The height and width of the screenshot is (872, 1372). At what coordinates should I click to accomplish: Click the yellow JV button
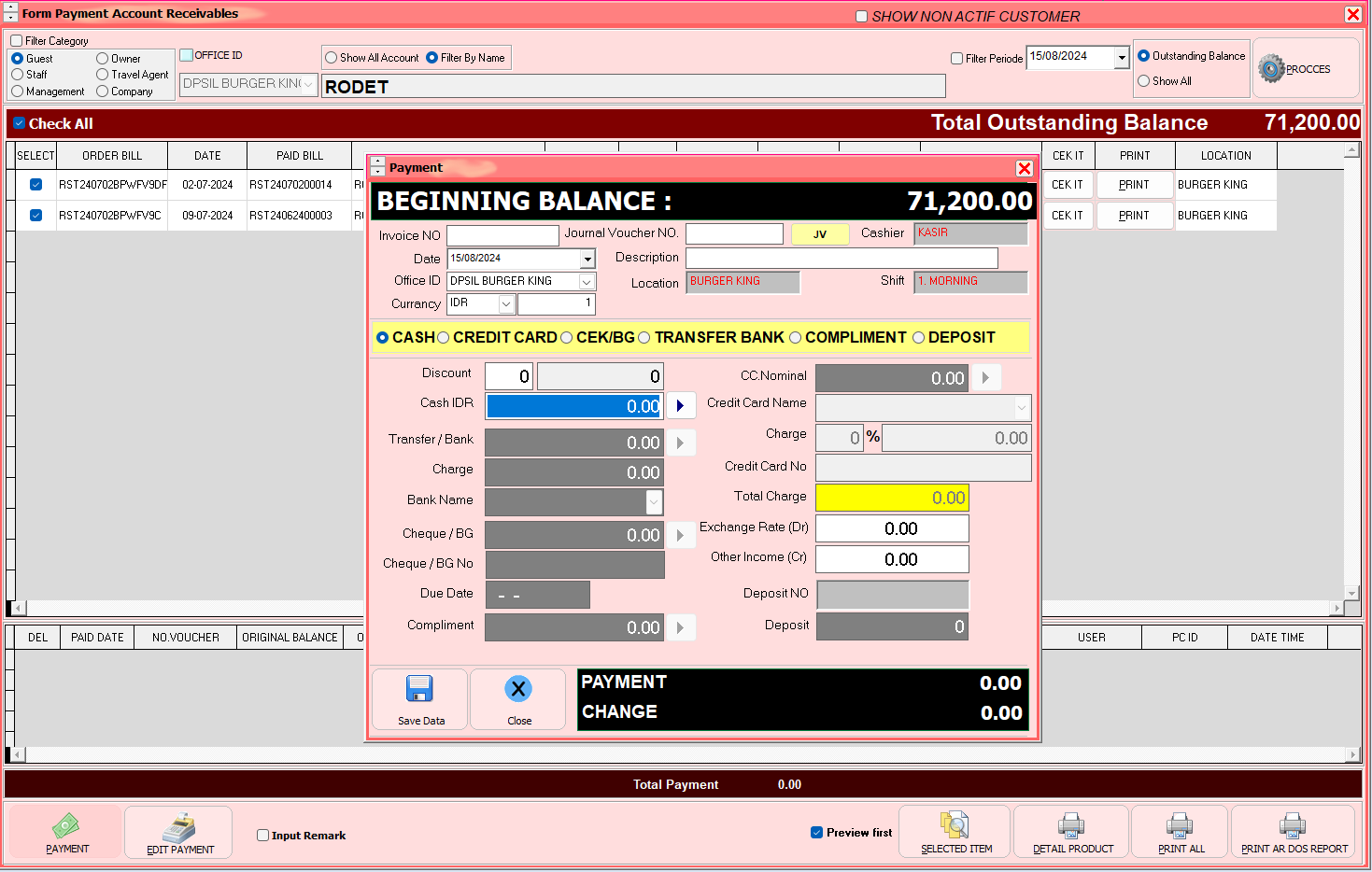(819, 234)
